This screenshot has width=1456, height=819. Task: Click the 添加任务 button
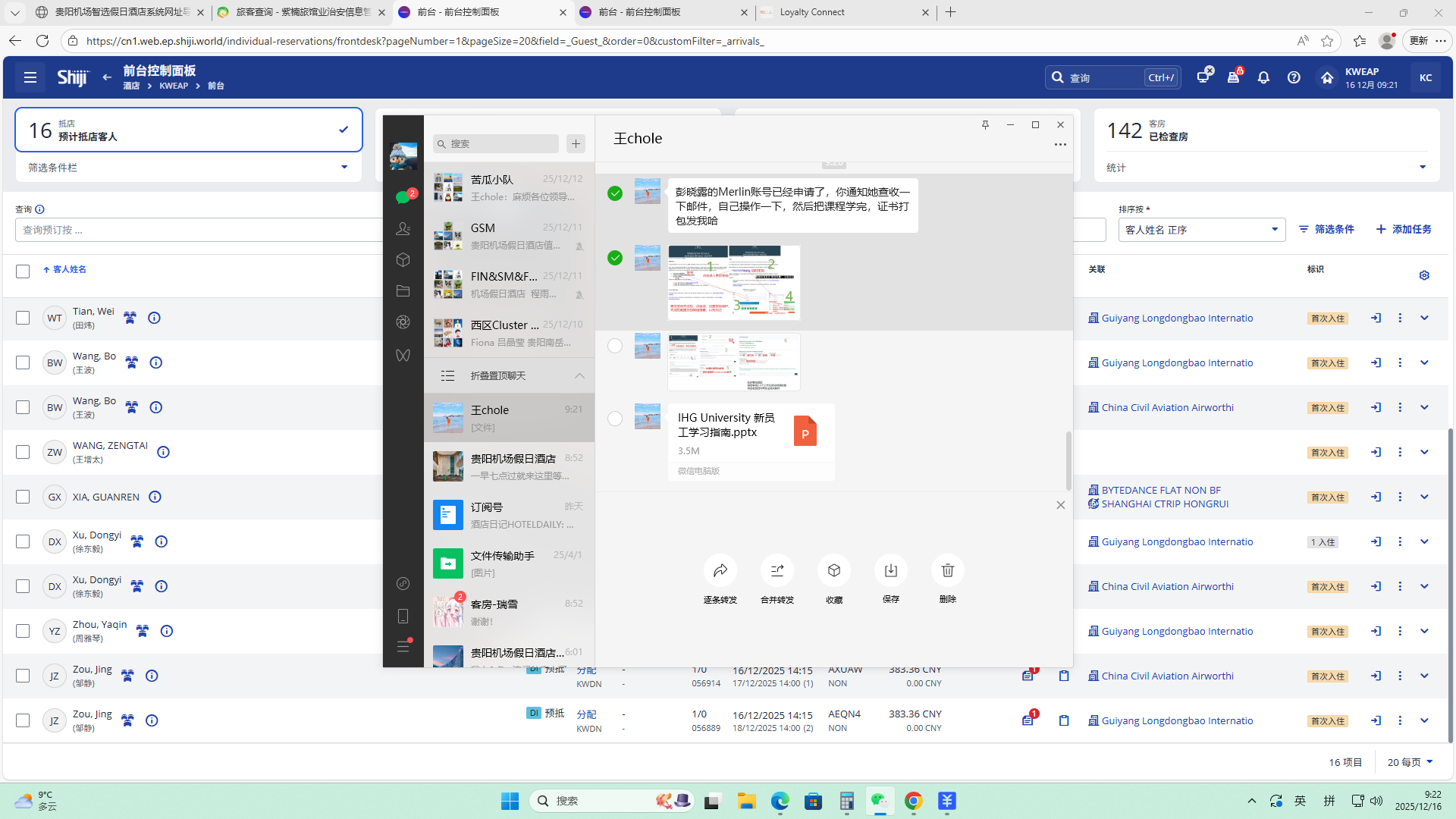[1404, 229]
